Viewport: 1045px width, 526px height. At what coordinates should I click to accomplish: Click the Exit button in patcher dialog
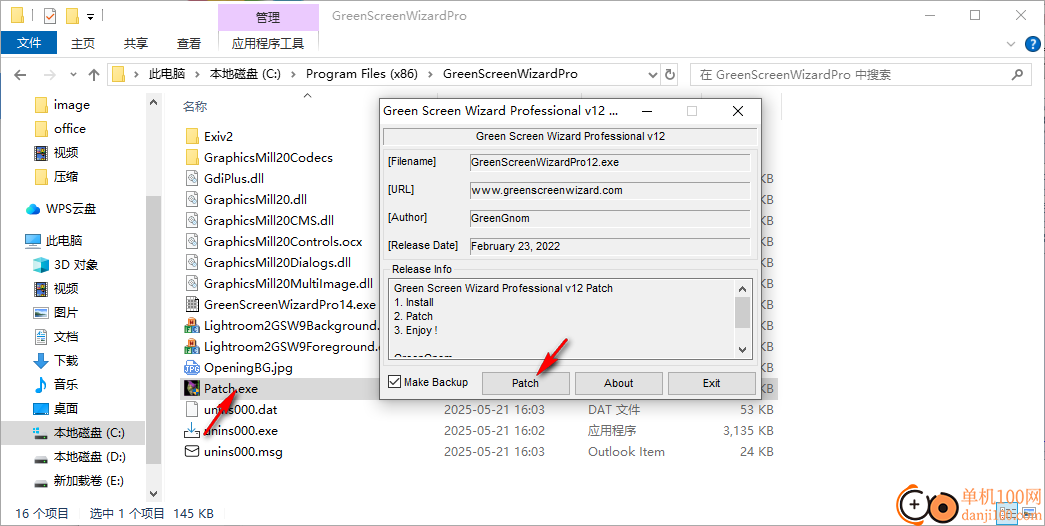click(711, 383)
